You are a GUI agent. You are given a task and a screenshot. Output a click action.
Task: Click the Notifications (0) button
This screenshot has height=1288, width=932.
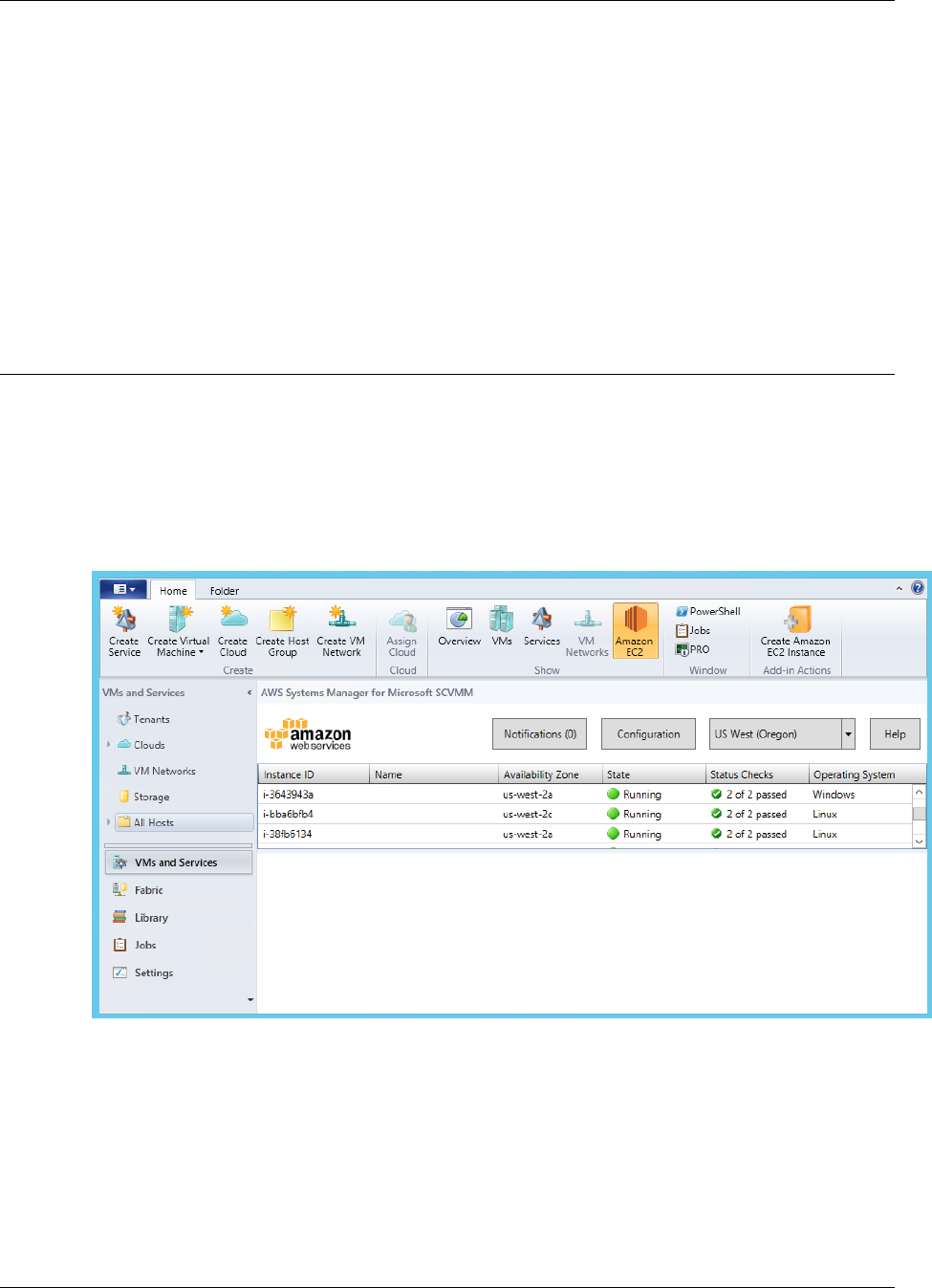[540, 734]
